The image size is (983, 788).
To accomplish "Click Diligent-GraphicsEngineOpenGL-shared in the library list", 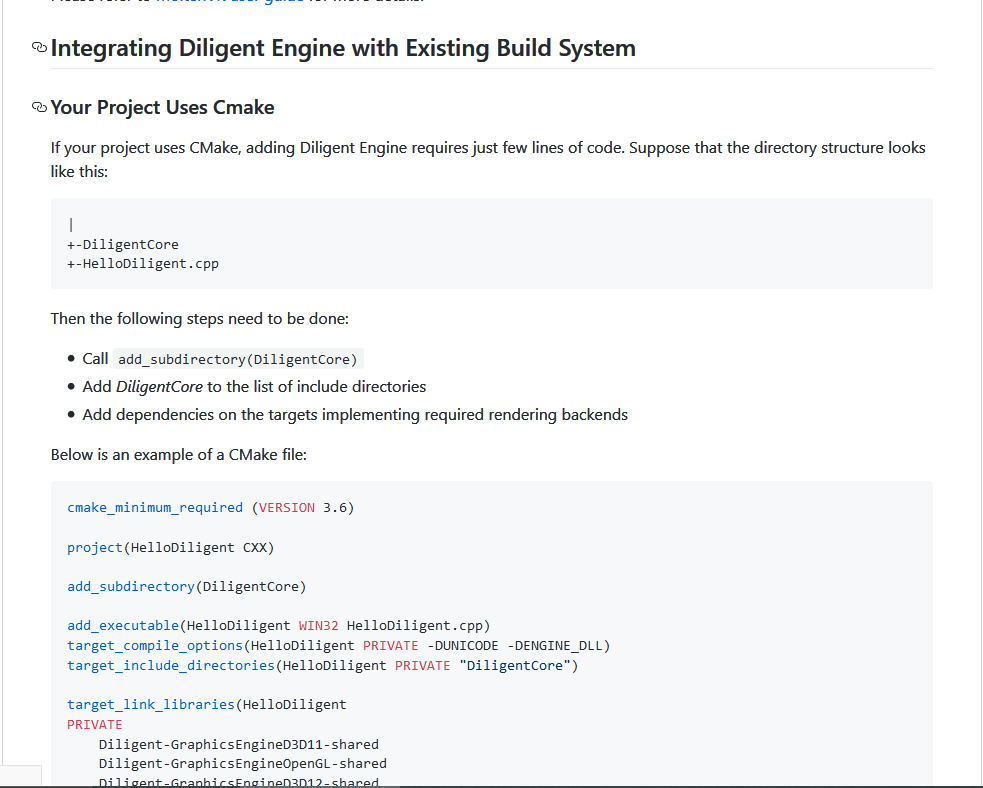I will (x=242, y=763).
